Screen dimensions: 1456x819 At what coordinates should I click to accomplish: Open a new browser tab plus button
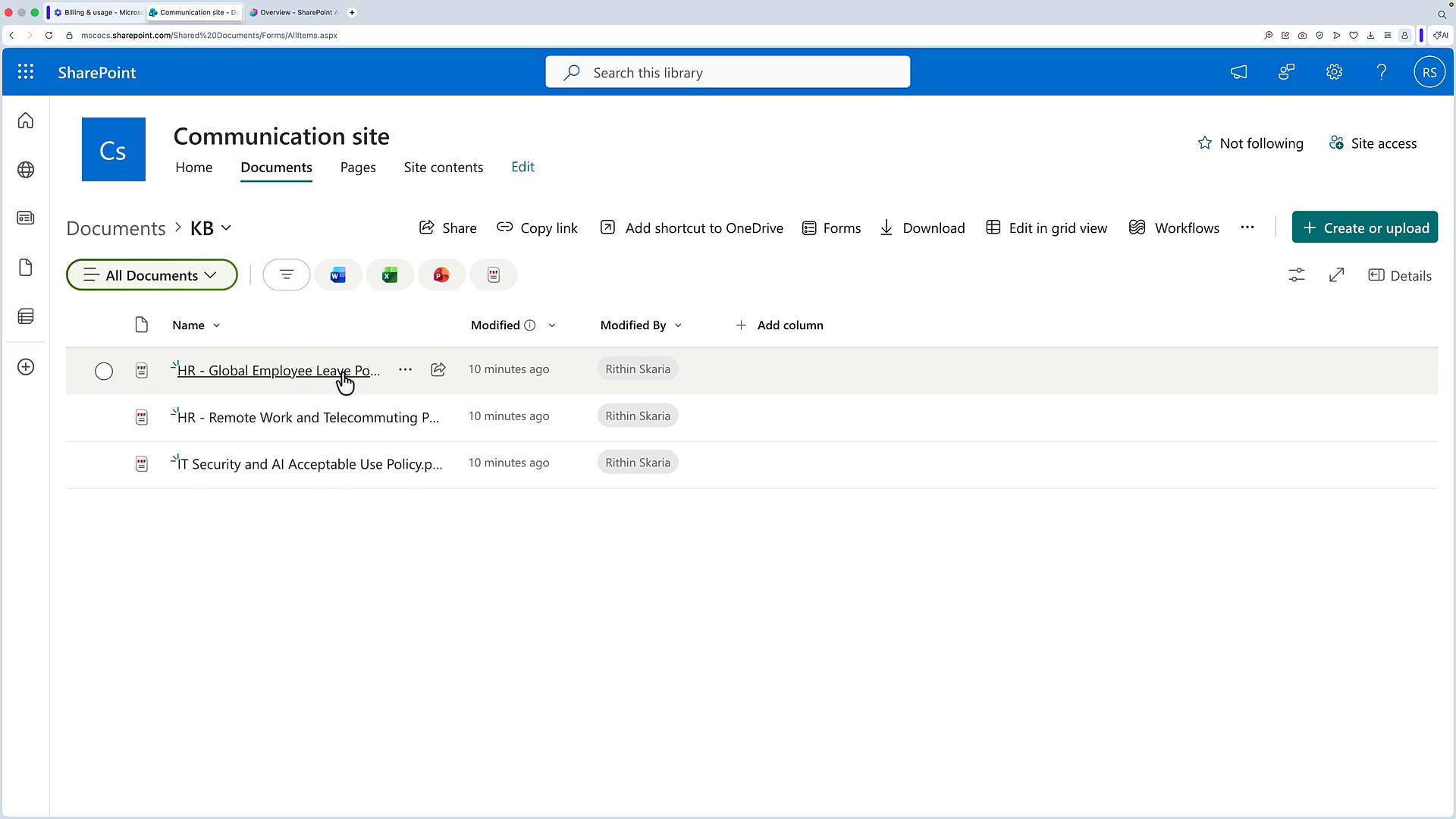click(x=352, y=12)
